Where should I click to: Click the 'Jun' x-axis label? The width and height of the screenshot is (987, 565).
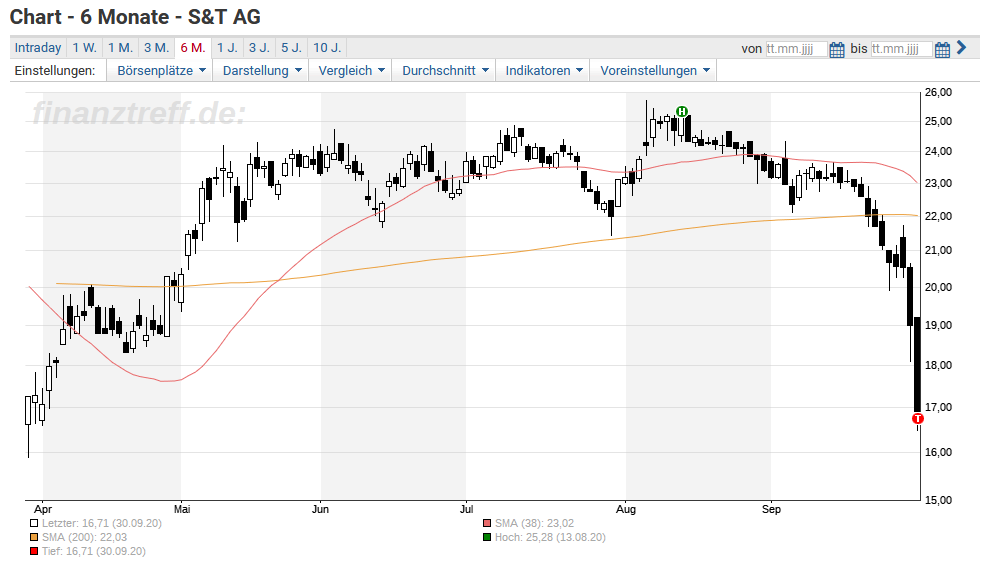[x=320, y=509]
